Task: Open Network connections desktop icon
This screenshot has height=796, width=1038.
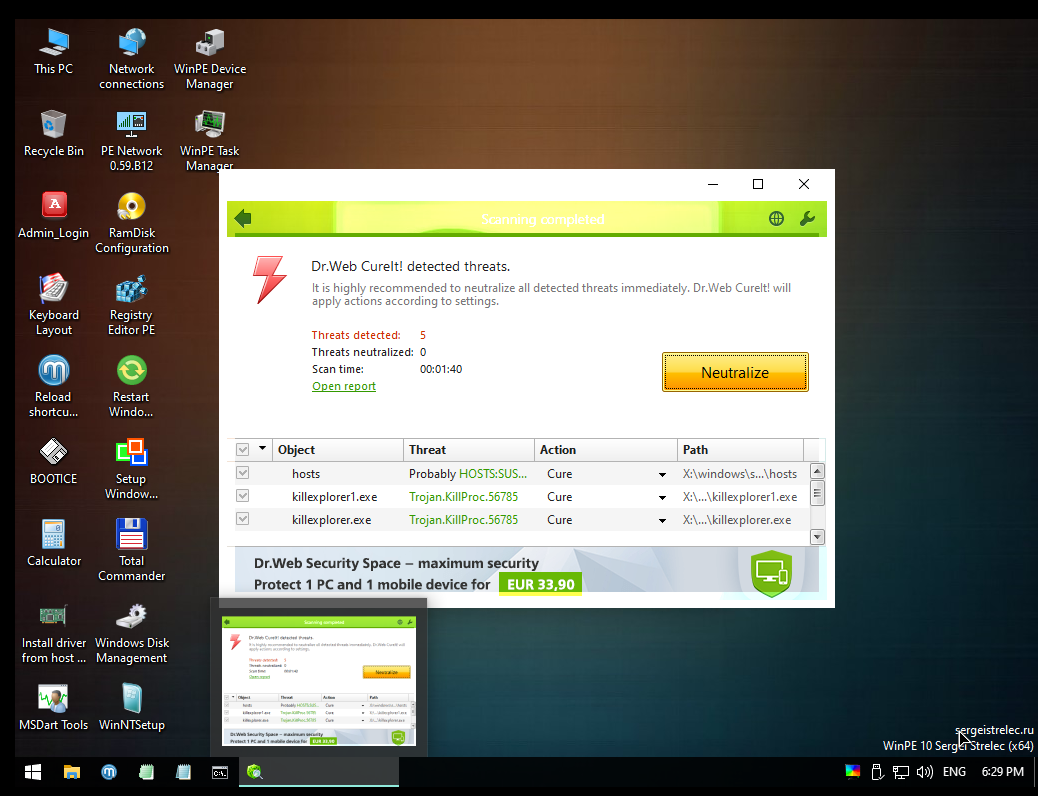Action: point(132,59)
